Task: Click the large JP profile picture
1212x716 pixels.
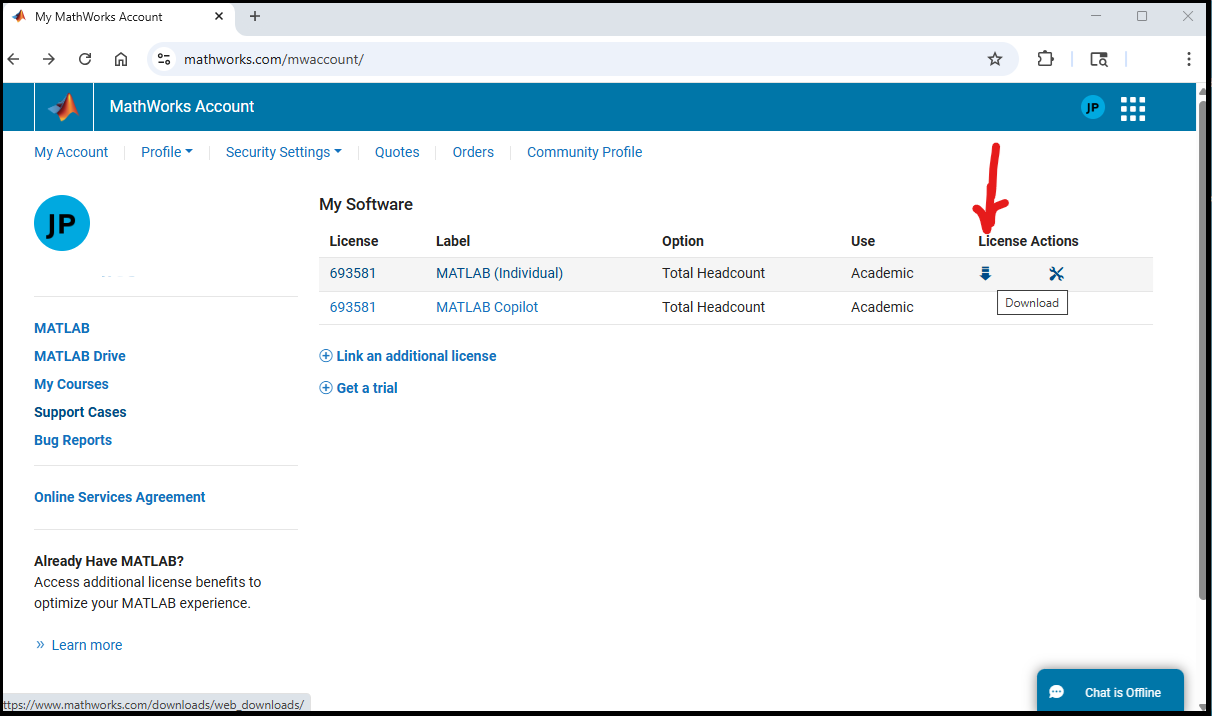Action: (x=62, y=223)
